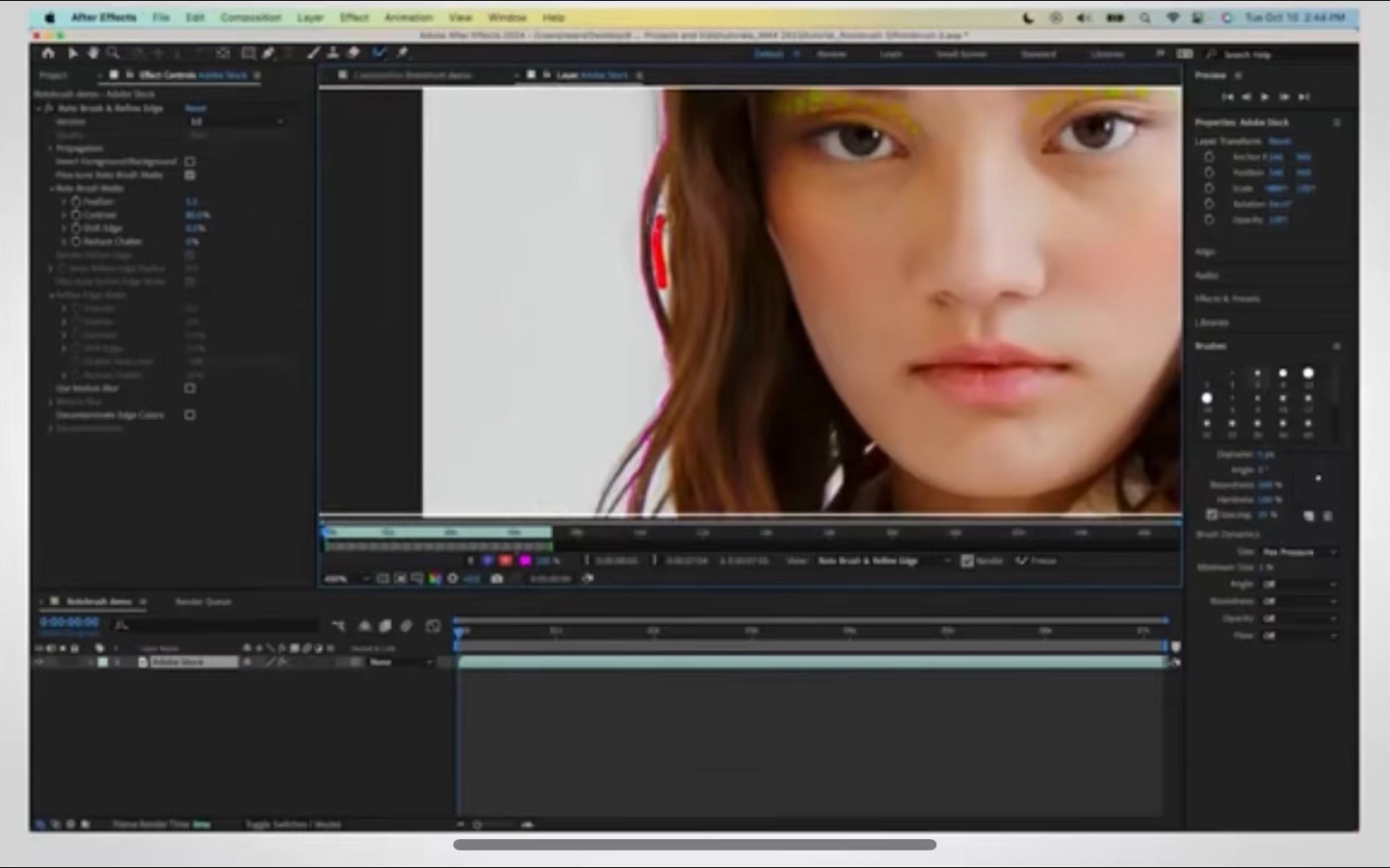The image size is (1390, 868).
Task: Open the brush Size dynamics dropdown
Action: point(1298,552)
